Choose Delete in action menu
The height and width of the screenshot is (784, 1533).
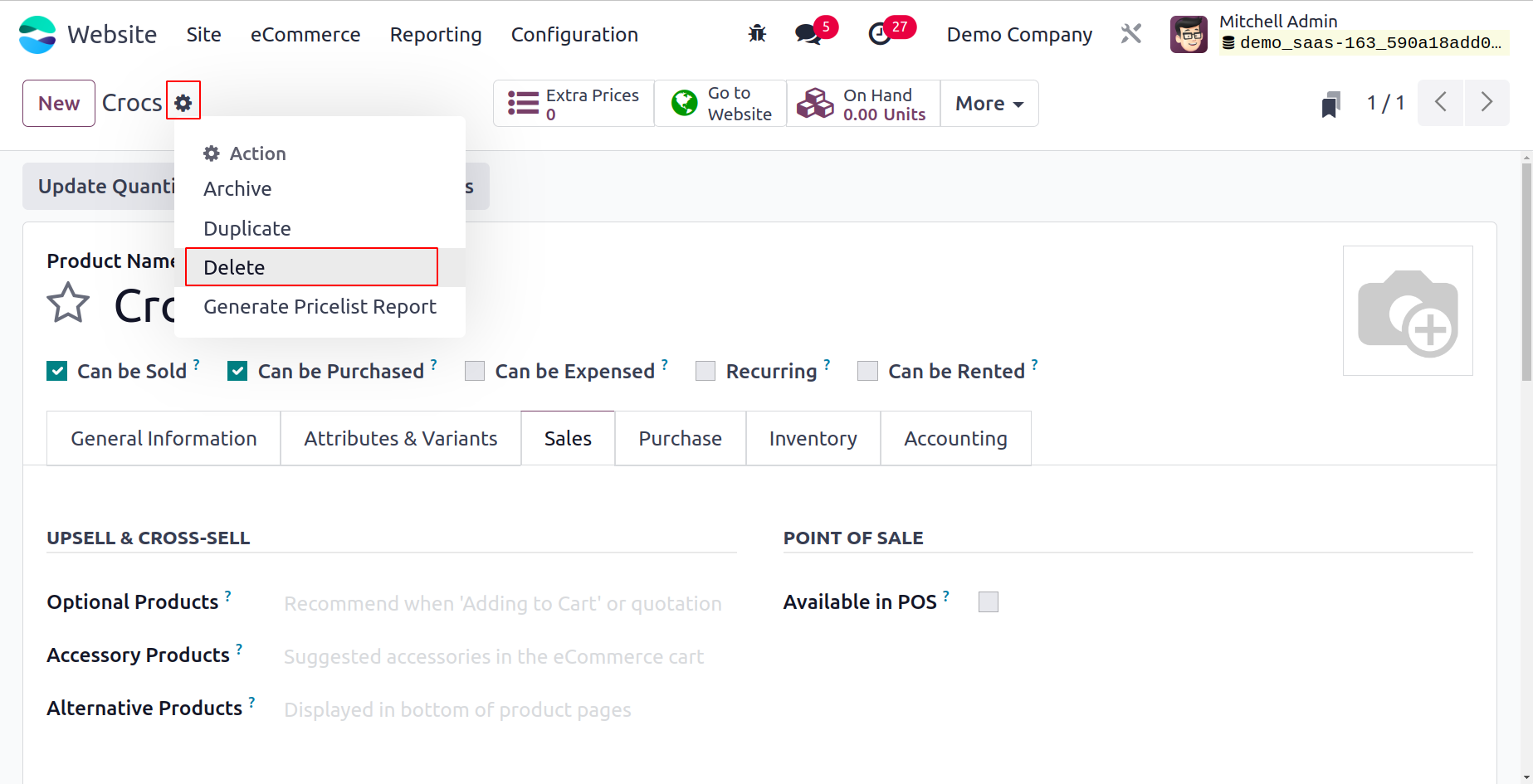[320, 267]
